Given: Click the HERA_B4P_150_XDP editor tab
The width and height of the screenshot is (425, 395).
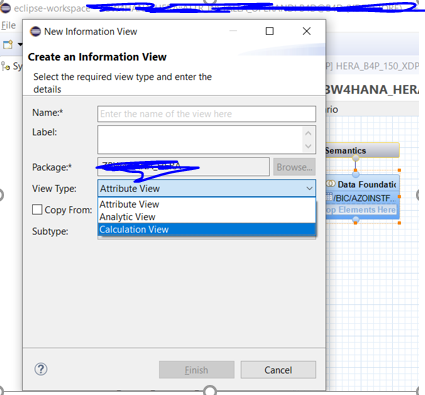Looking at the screenshot, I should [x=372, y=66].
